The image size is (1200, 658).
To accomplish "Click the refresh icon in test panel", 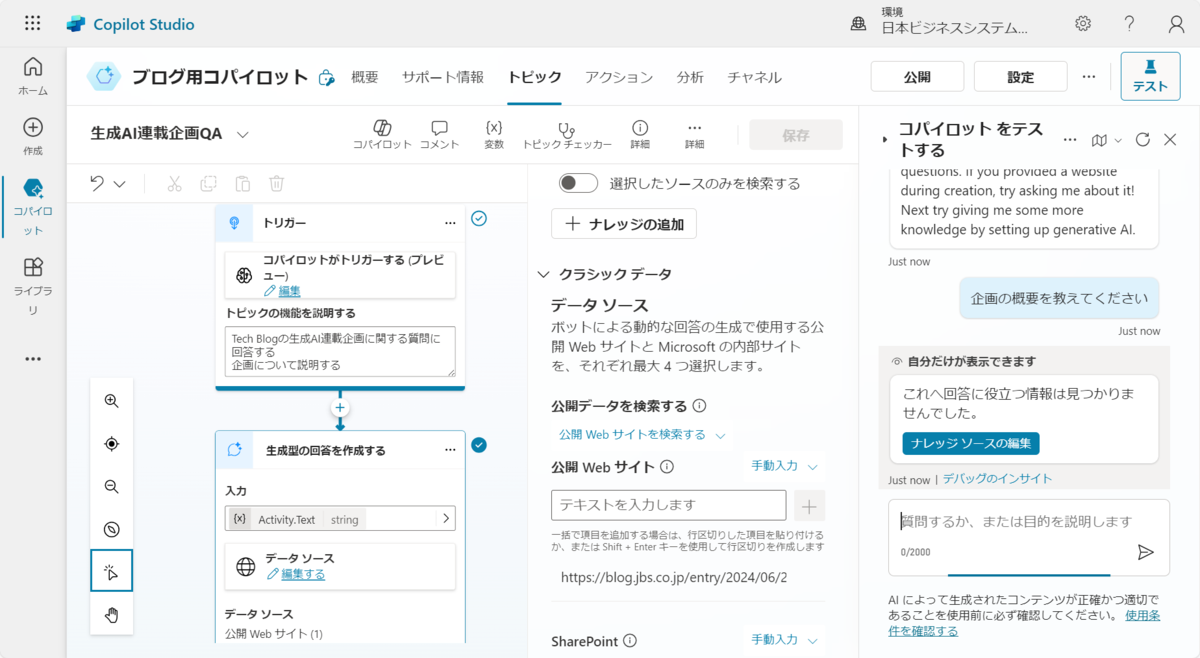I will point(1143,140).
